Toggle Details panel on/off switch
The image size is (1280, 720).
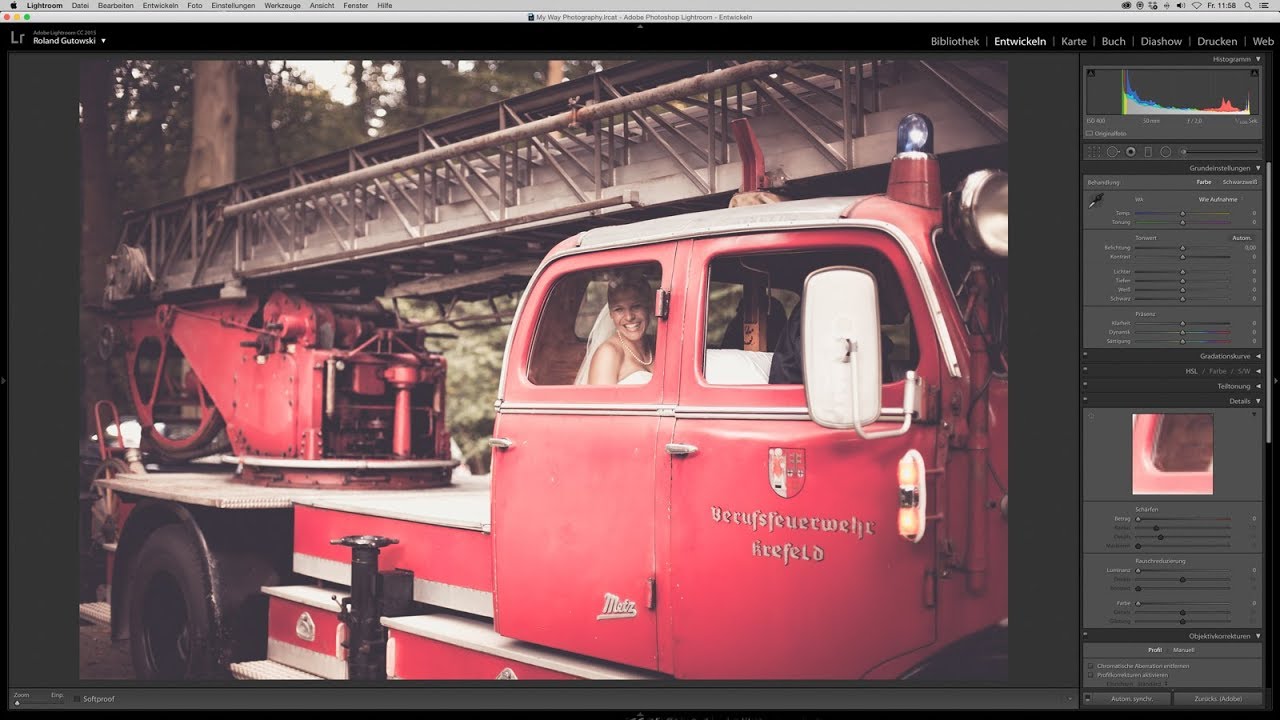click(x=1087, y=401)
